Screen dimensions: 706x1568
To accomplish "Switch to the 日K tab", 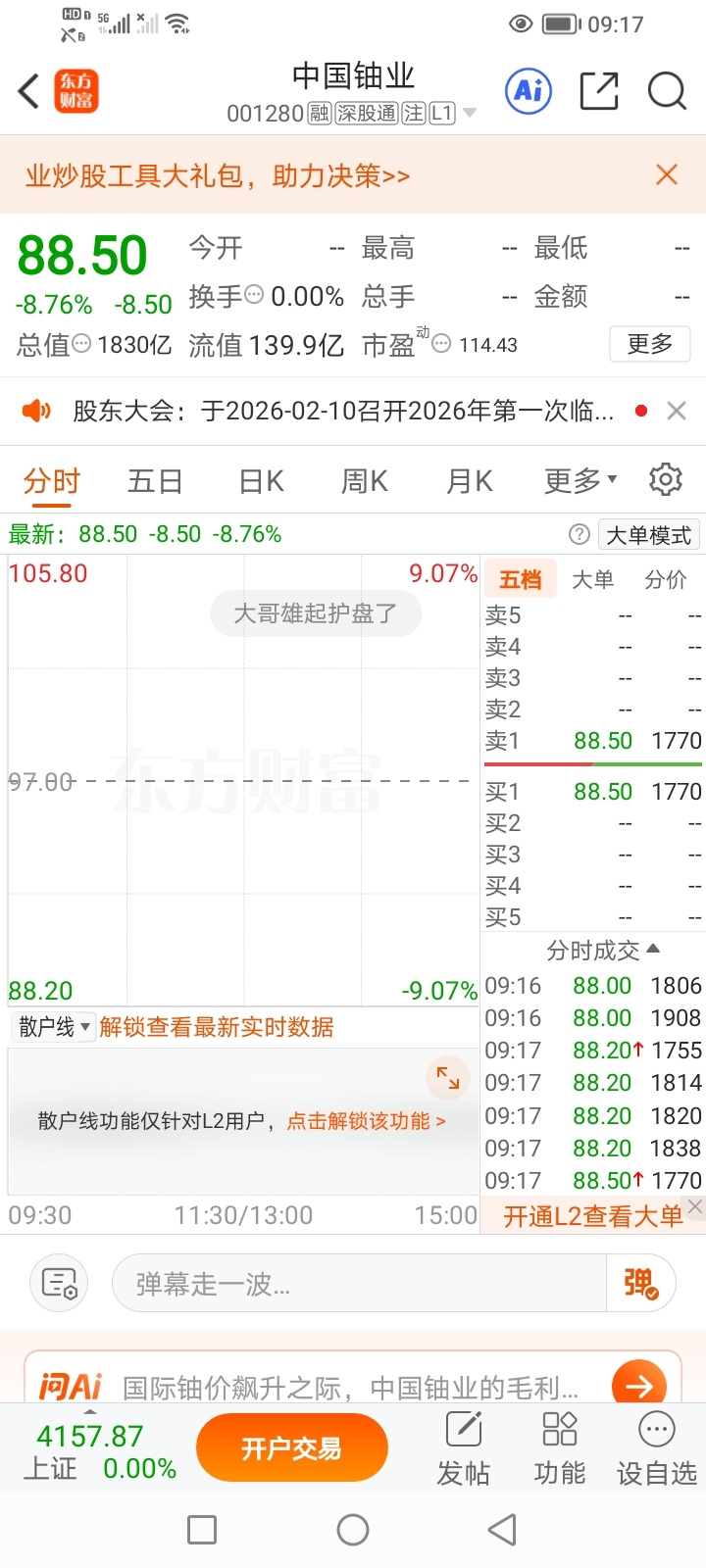I will 262,481.
